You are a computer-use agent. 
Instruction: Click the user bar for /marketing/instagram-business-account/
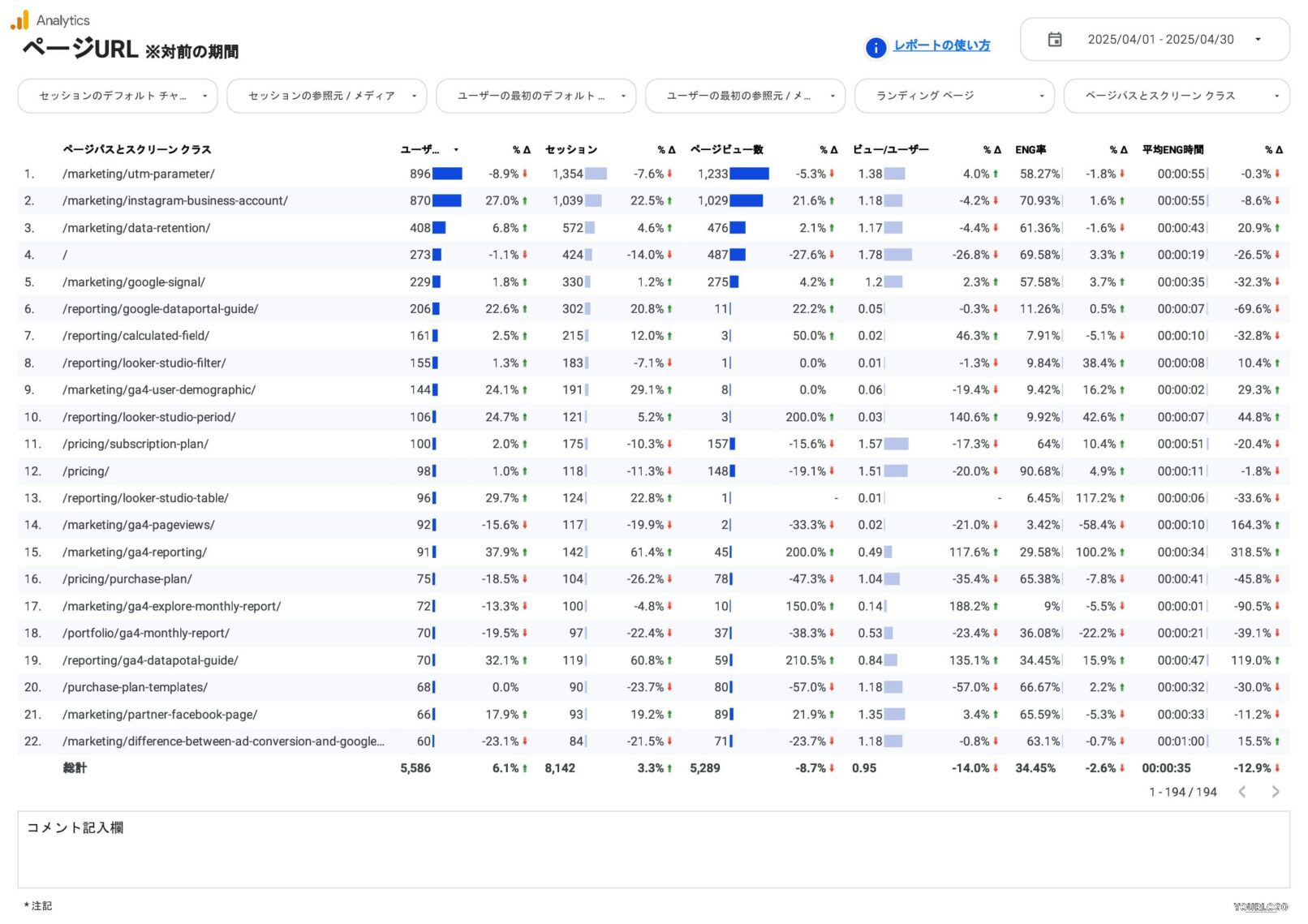click(x=446, y=201)
